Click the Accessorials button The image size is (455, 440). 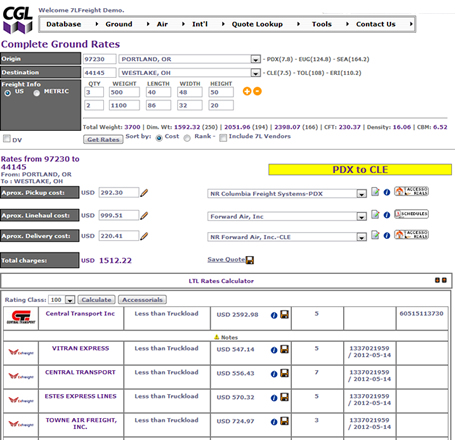coord(142,300)
